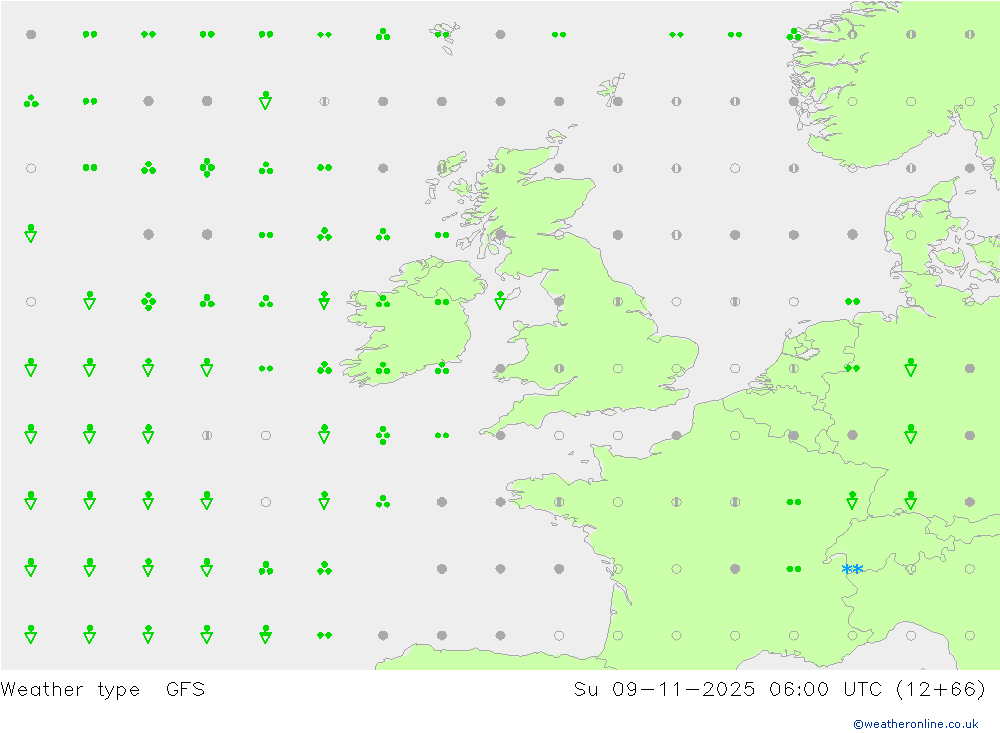This screenshot has width=1000, height=733.
Task: Click the half-filled circle over Brittany
Action: pyautogui.click(x=559, y=502)
